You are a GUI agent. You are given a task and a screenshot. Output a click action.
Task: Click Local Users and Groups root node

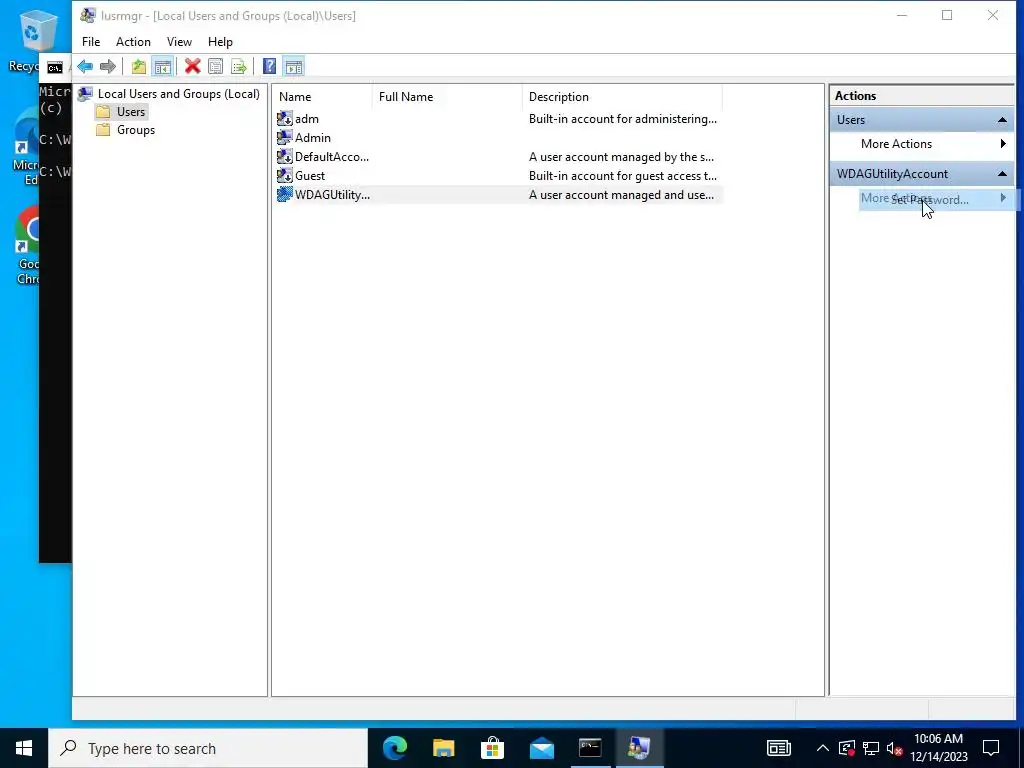coord(178,94)
